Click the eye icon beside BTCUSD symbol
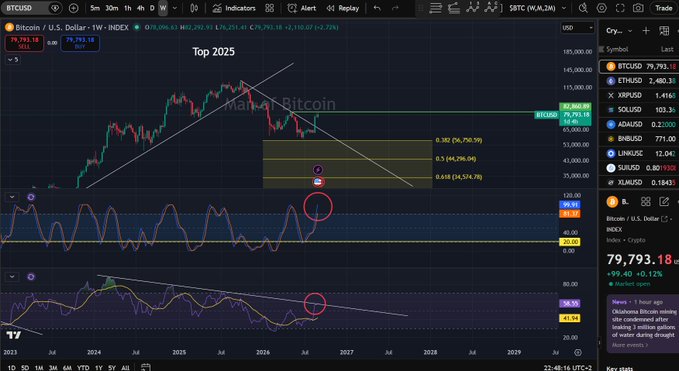The image size is (679, 371). pos(55,8)
